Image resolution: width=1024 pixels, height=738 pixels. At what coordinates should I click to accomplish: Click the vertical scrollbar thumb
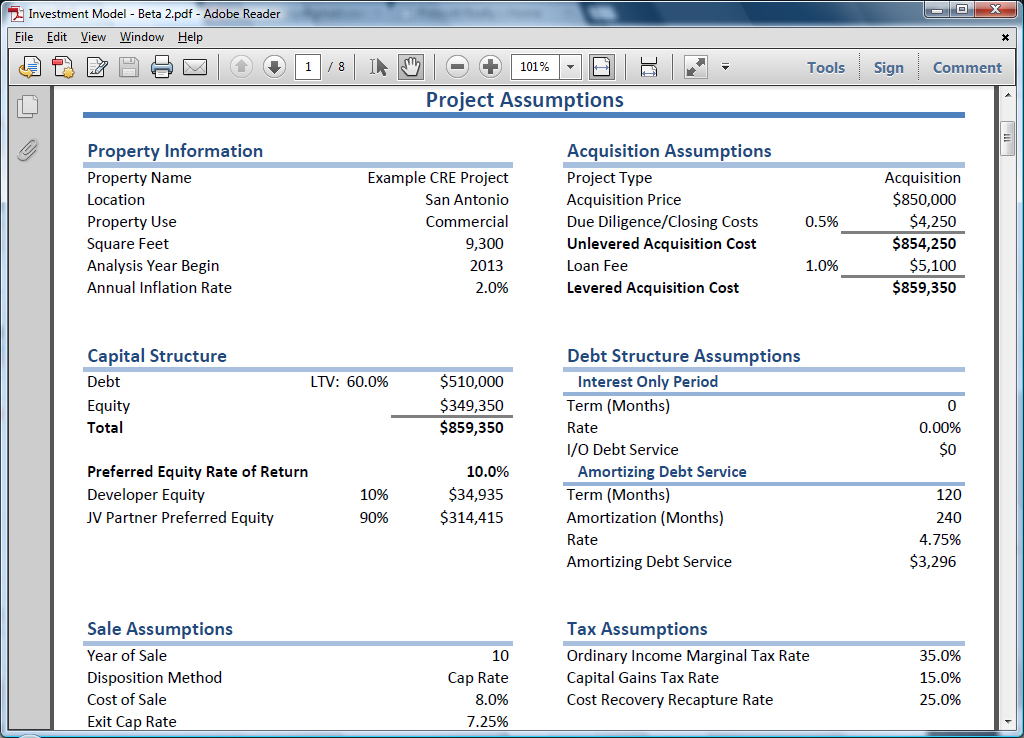(x=1006, y=138)
